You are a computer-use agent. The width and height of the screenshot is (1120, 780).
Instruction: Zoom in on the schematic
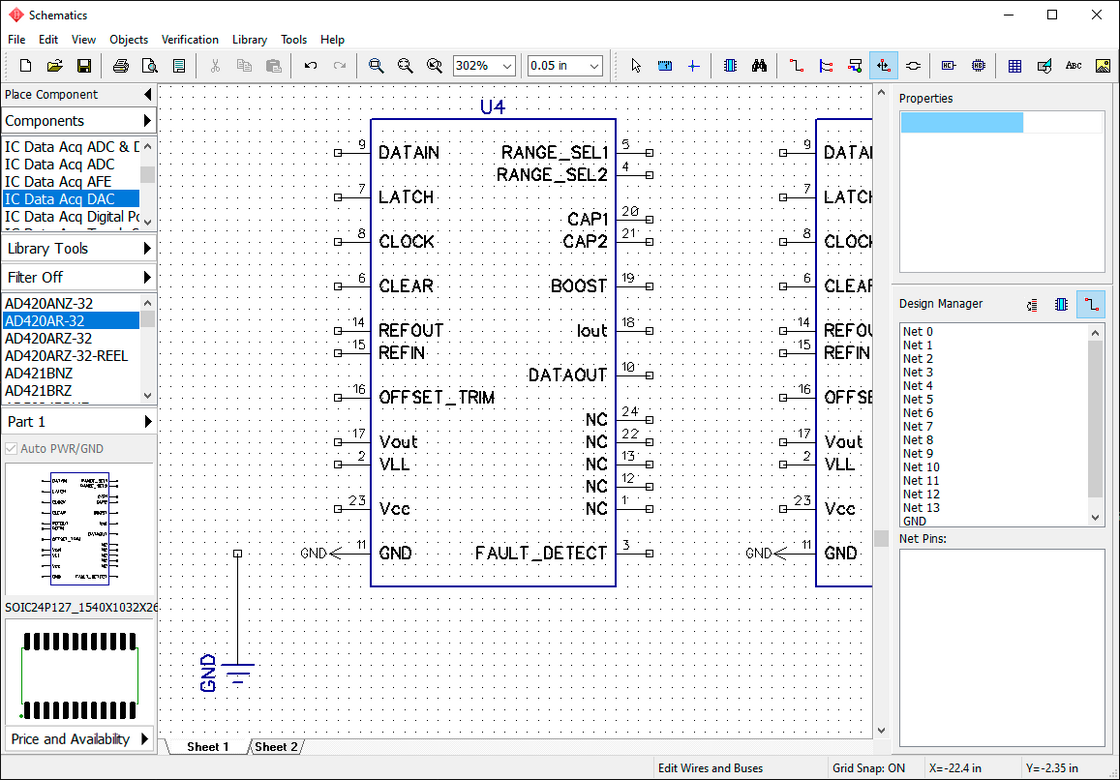click(376, 66)
